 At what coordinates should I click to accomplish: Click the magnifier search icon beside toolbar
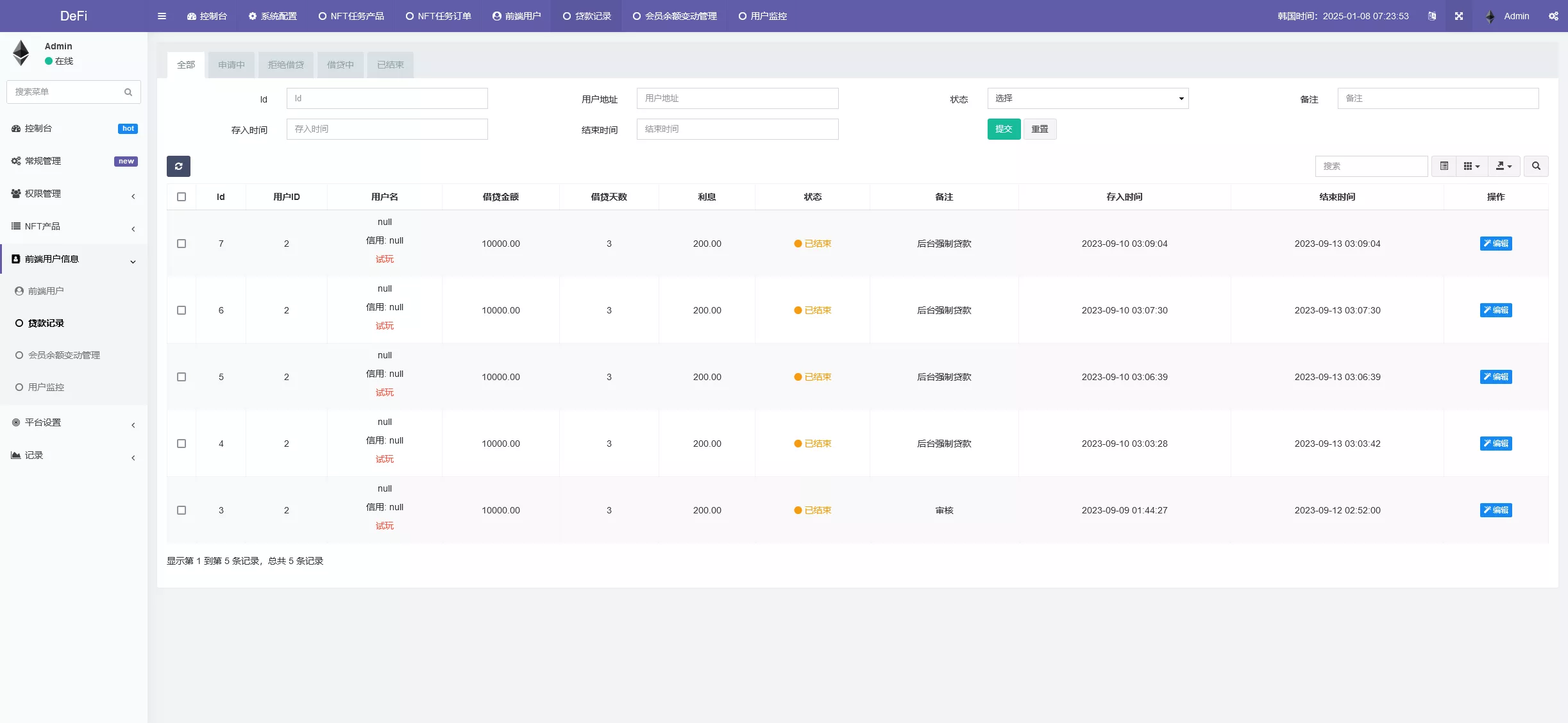click(x=1536, y=166)
